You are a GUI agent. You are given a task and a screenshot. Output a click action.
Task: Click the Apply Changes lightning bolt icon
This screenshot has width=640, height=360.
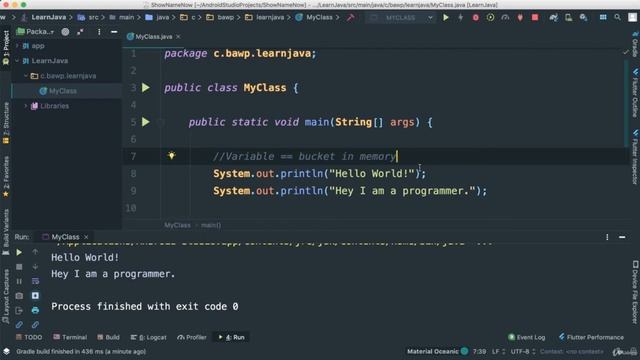pyautogui.click(x=460, y=18)
